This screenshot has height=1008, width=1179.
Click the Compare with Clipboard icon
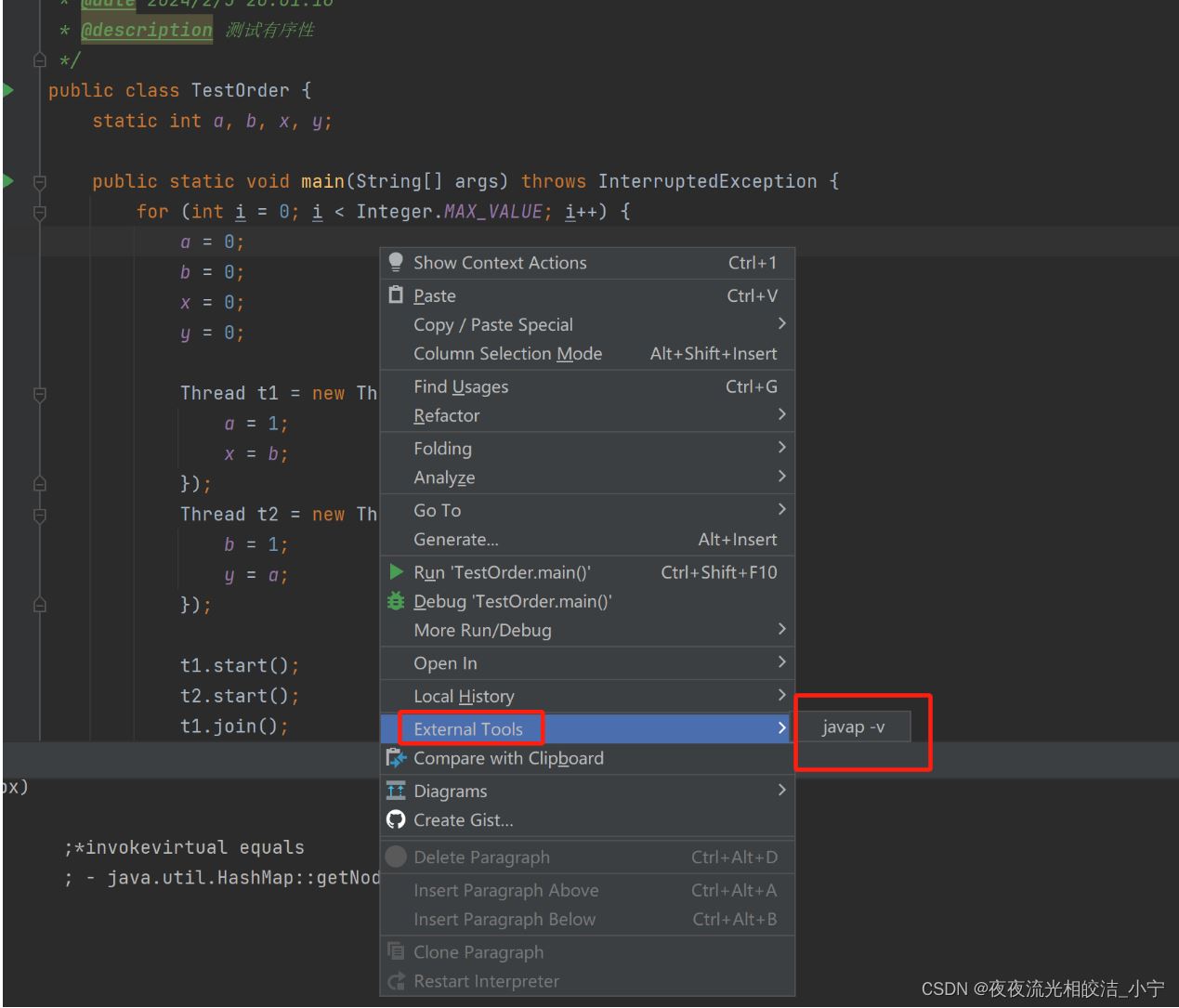click(396, 758)
